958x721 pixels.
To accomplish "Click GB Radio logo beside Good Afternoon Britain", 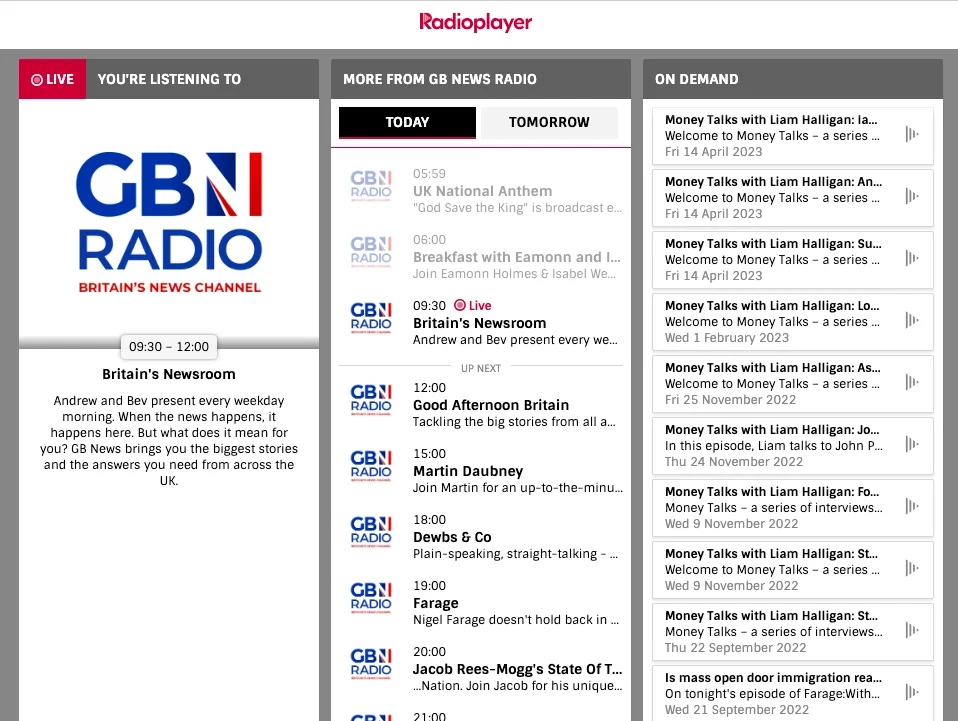I will (x=371, y=400).
